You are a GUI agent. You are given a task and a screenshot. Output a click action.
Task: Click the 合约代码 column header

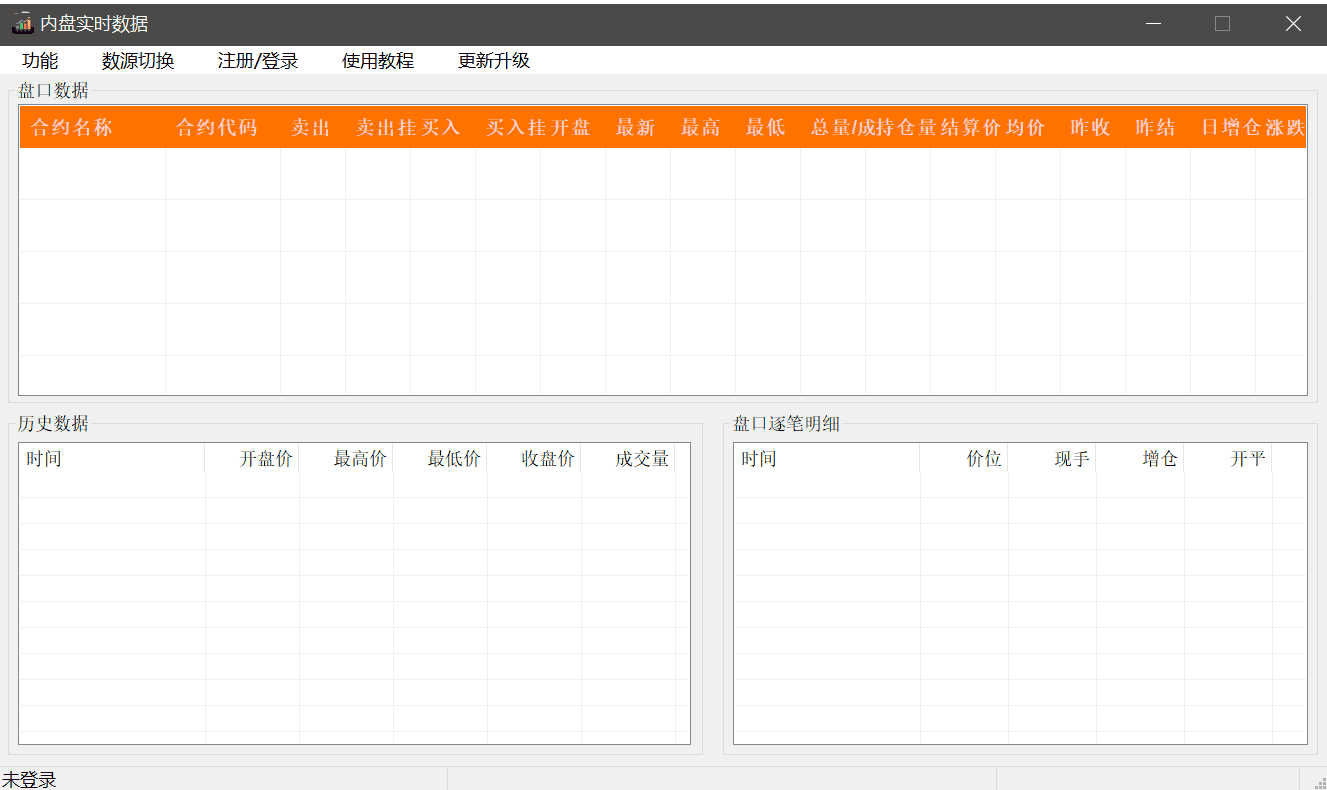click(x=217, y=128)
